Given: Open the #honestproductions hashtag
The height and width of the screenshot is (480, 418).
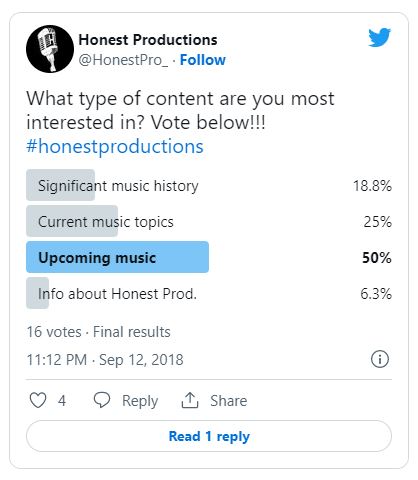Looking at the screenshot, I should tap(115, 146).
